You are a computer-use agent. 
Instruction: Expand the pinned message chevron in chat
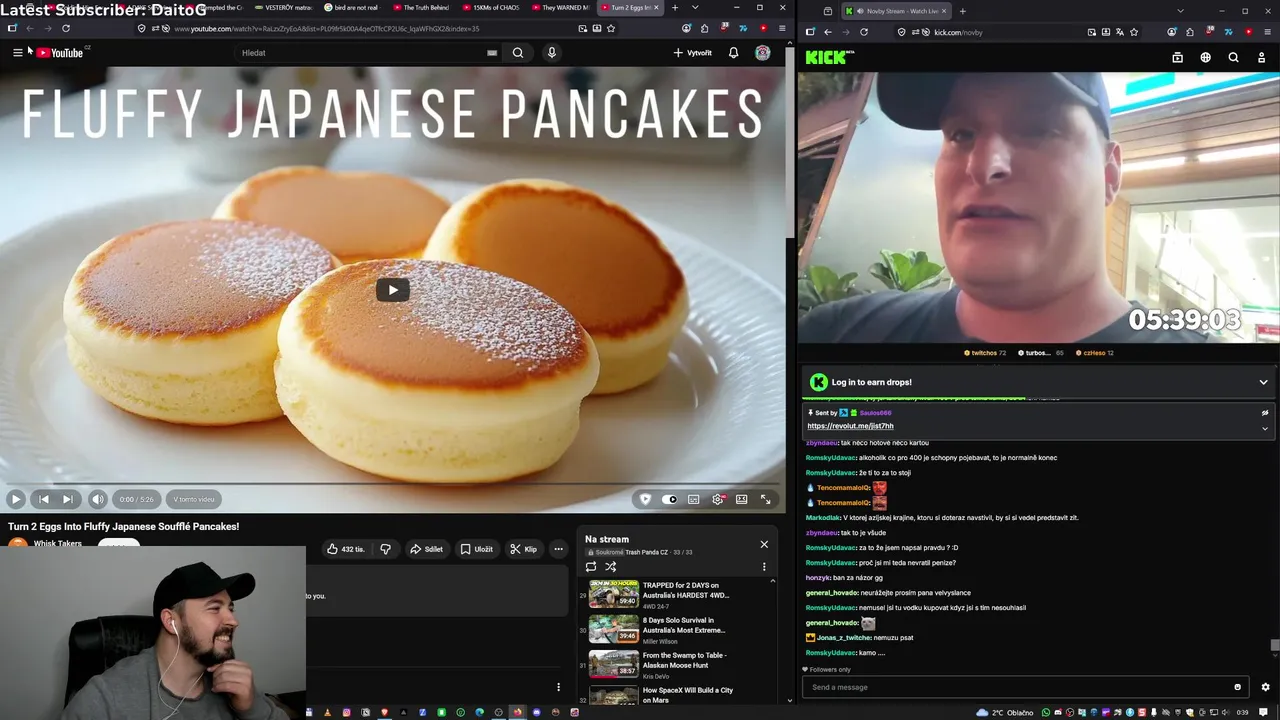[x=1265, y=428]
